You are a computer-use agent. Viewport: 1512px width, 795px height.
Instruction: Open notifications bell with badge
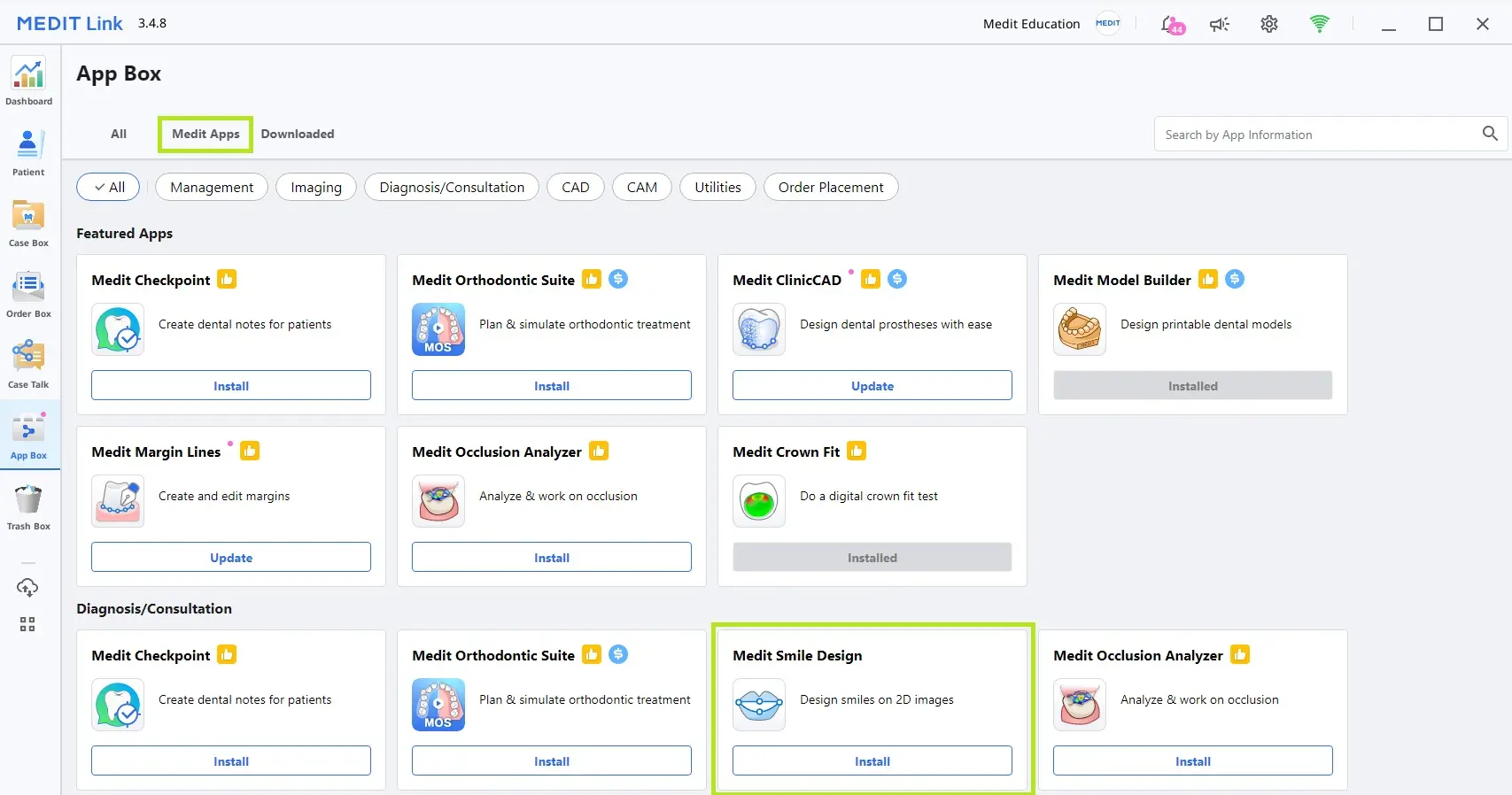1172,25
